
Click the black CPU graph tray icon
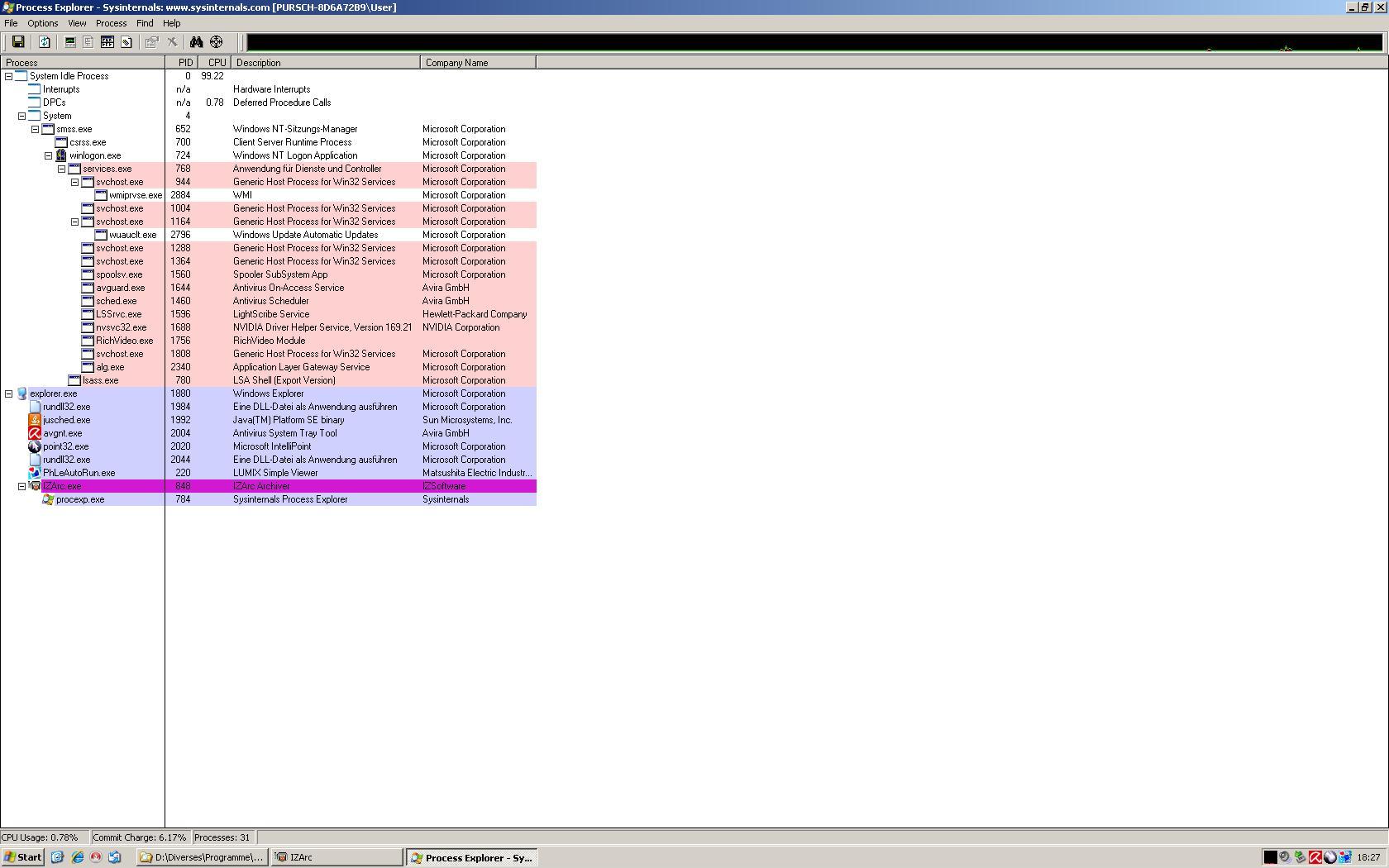[x=1270, y=857]
